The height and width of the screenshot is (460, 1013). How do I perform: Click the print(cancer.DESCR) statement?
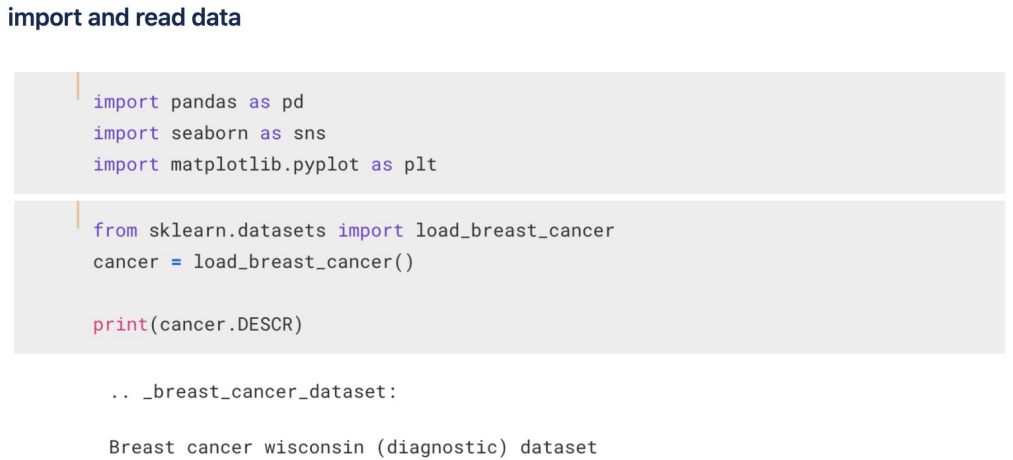(198, 324)
